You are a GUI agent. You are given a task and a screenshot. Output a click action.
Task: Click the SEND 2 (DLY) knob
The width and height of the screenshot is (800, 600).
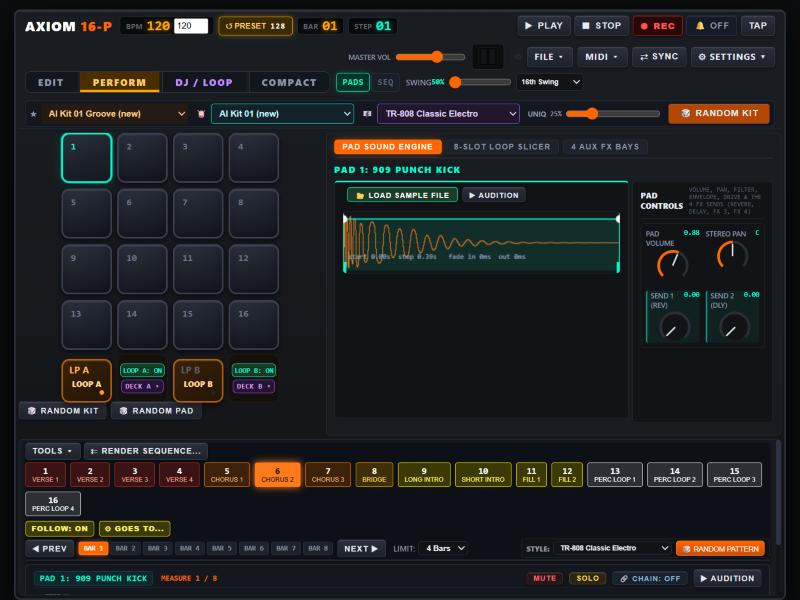[x=734, y=328]
